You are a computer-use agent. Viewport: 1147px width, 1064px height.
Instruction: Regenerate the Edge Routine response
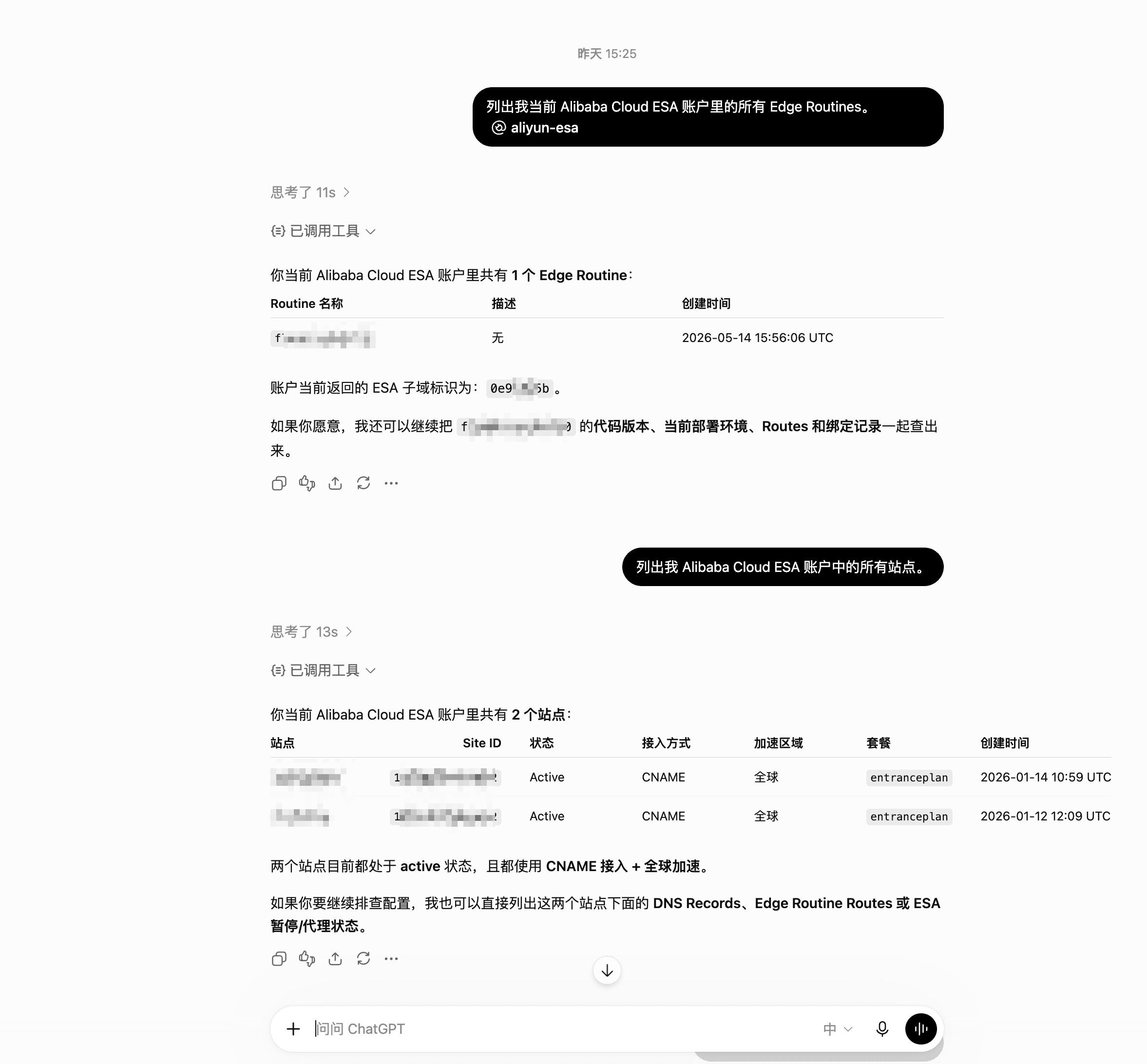363,483
